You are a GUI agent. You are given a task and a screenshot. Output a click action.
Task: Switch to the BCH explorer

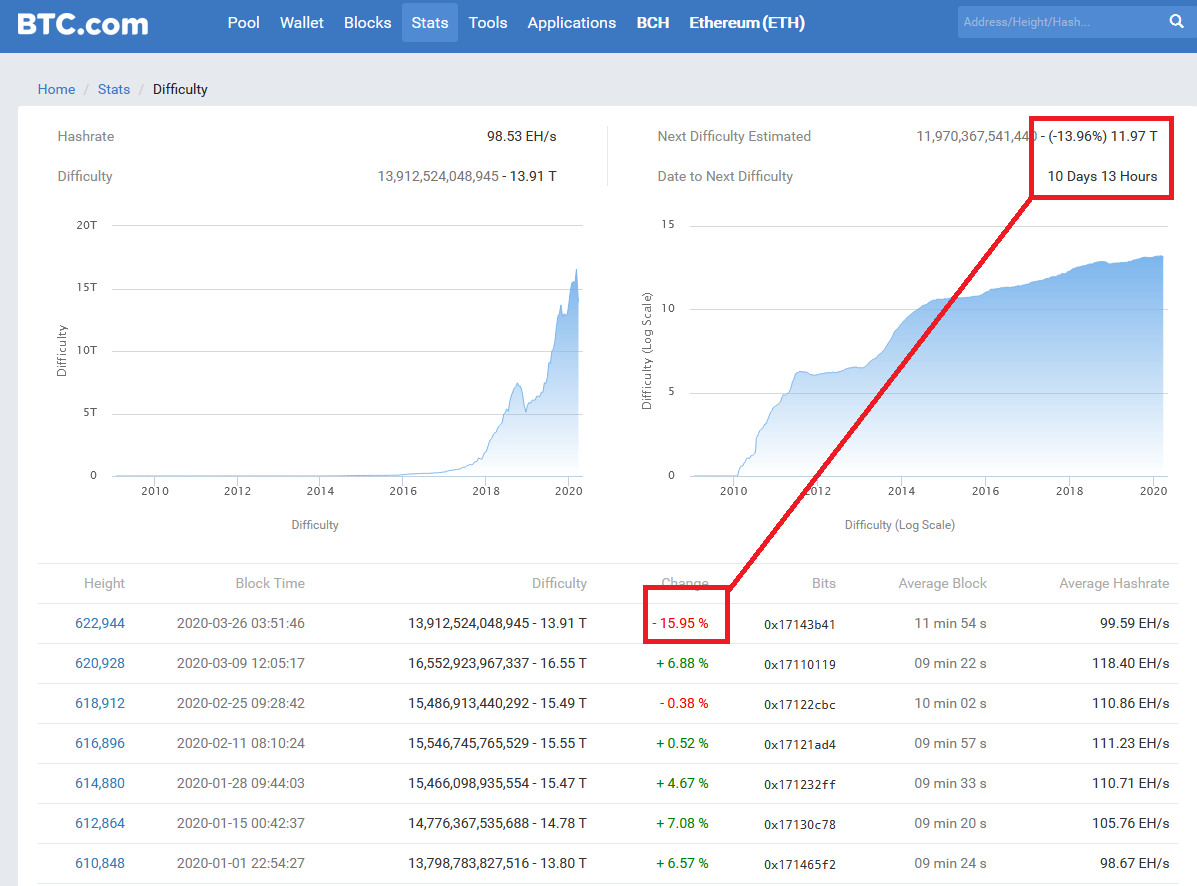[x=653, y=23]
